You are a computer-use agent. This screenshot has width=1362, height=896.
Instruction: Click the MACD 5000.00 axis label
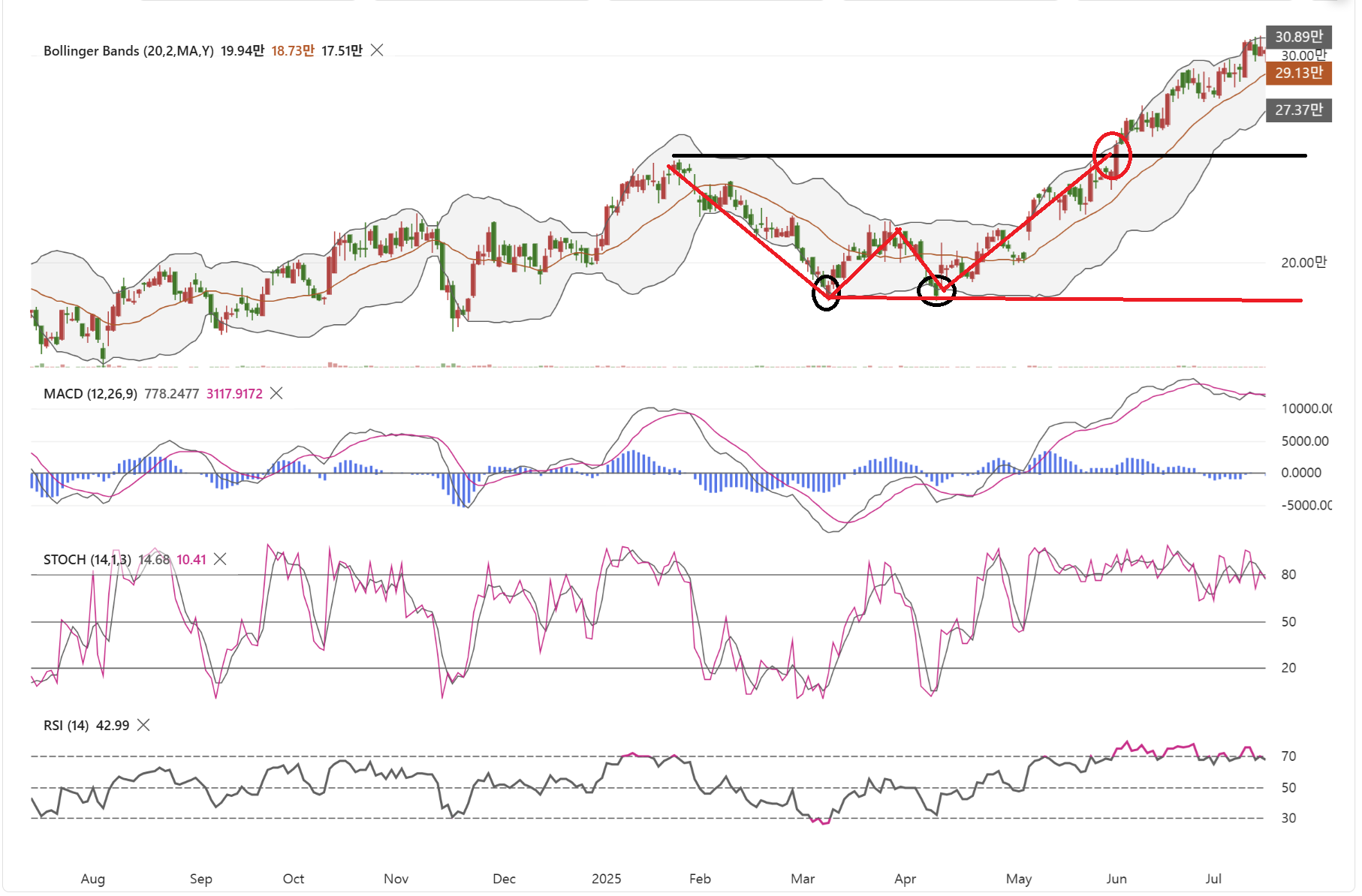click(1305, 440)
